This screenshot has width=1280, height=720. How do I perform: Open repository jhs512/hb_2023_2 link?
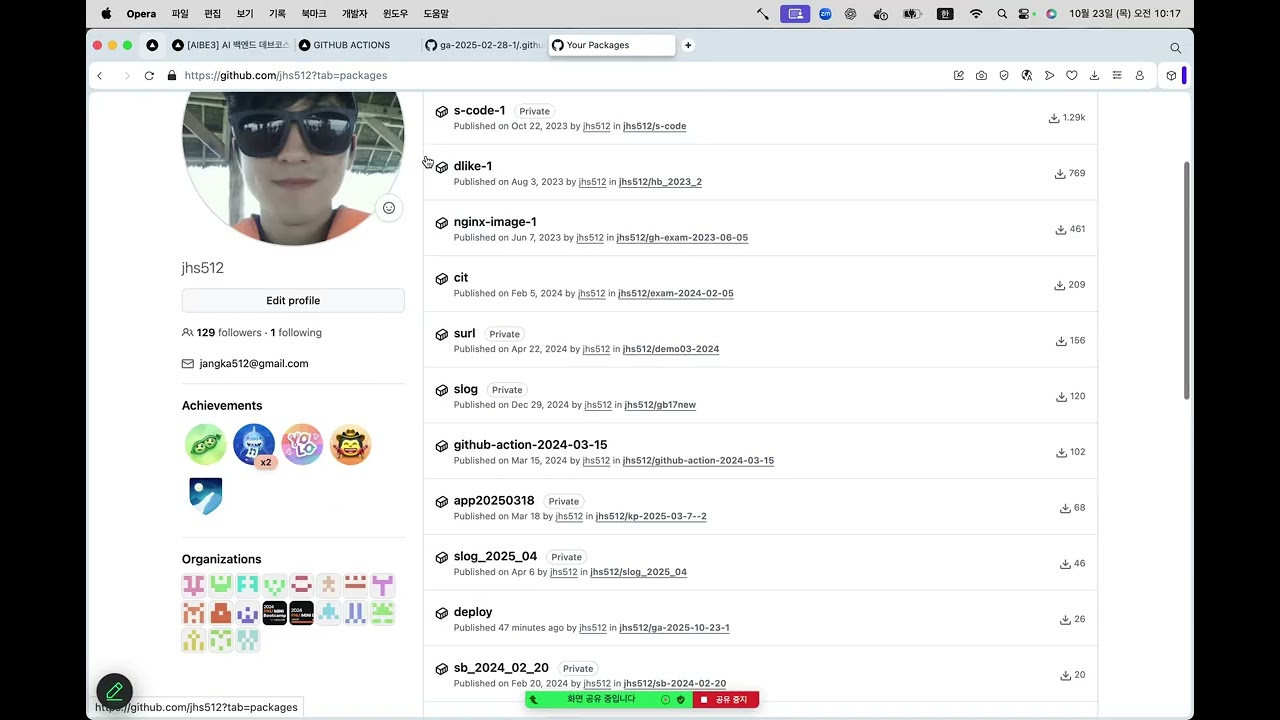[x=660, y=182]
